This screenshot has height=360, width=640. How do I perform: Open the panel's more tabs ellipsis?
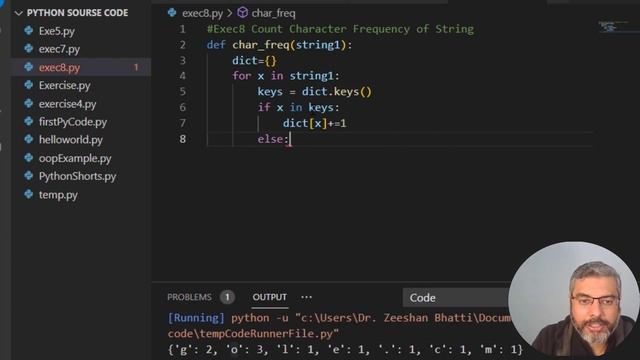[x=307, y=297]
